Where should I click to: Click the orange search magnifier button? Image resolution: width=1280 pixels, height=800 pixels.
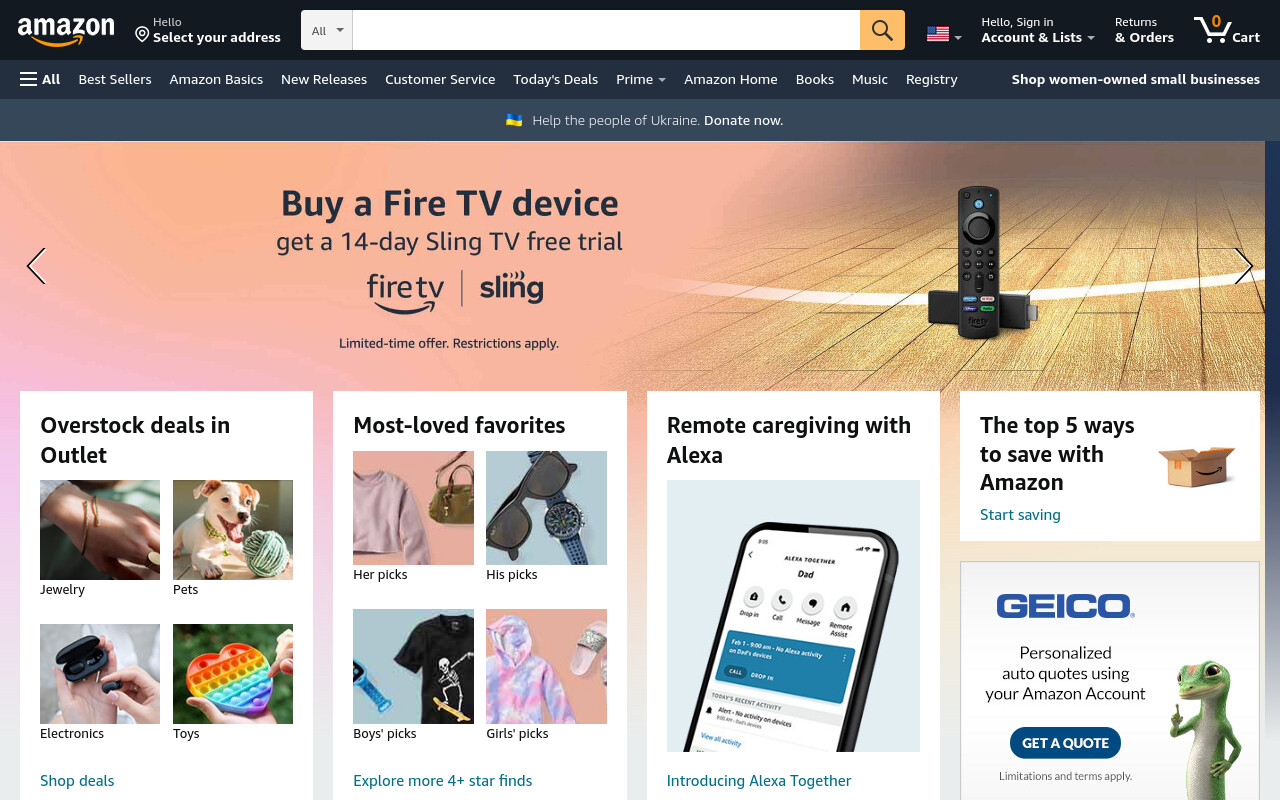tap(882, 30)
